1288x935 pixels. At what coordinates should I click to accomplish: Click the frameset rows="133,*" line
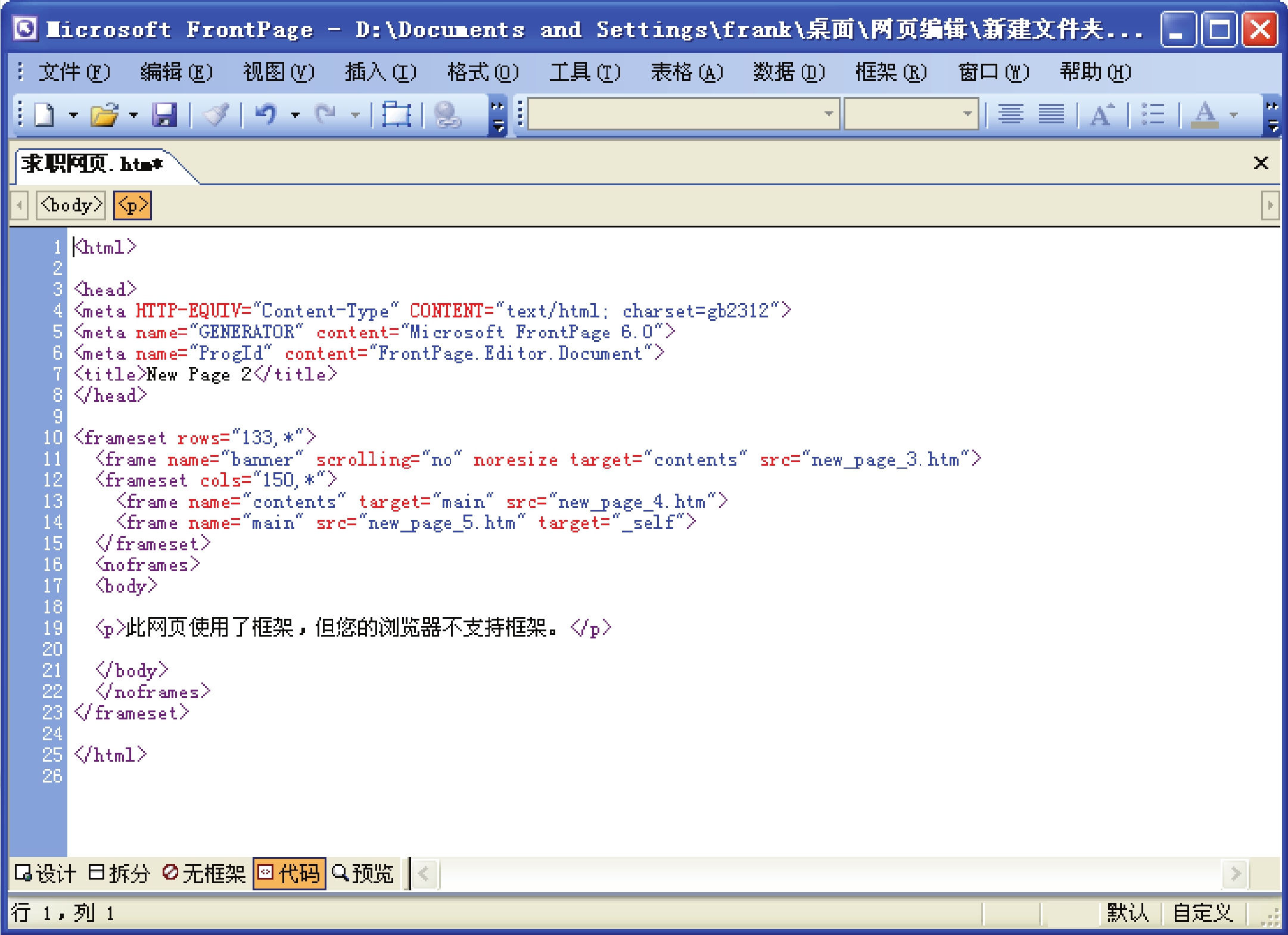click(x=195, y=438)
